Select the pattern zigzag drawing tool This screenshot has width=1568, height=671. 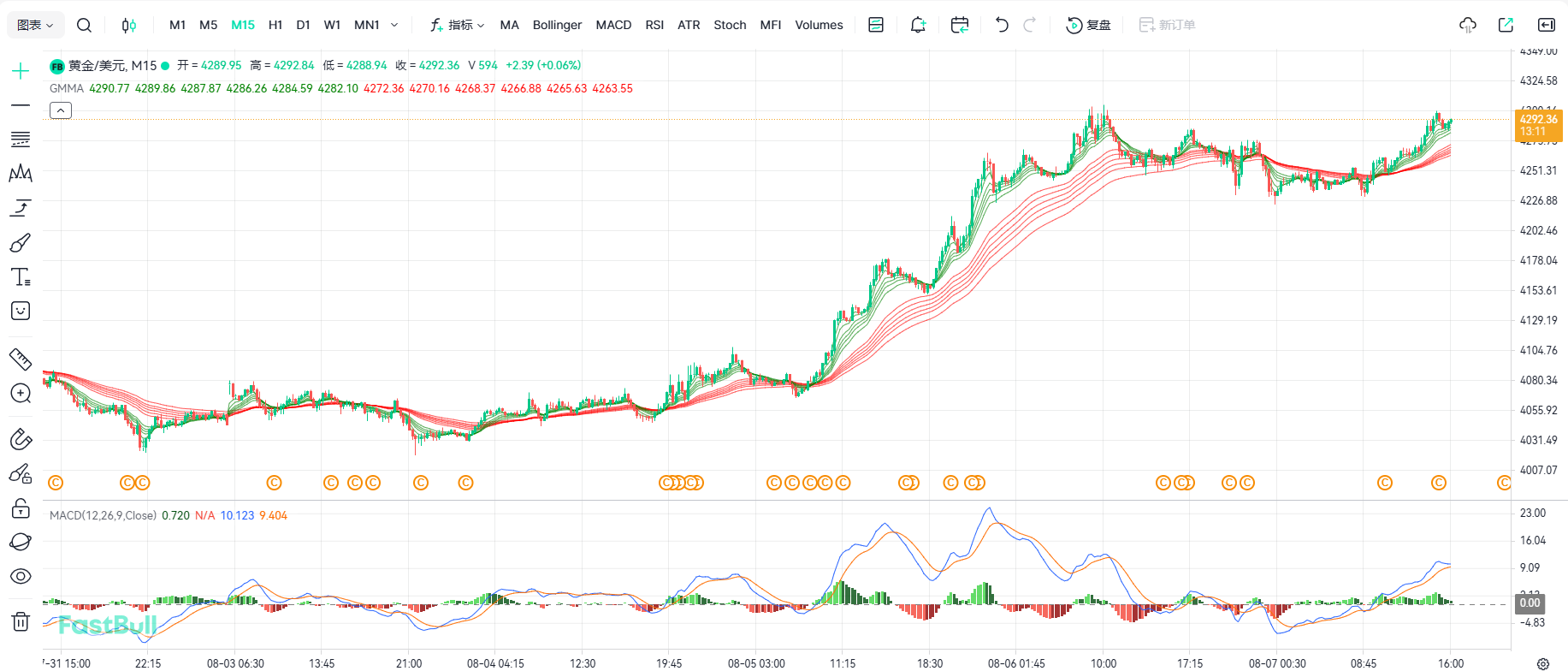[x=21, y=174]
